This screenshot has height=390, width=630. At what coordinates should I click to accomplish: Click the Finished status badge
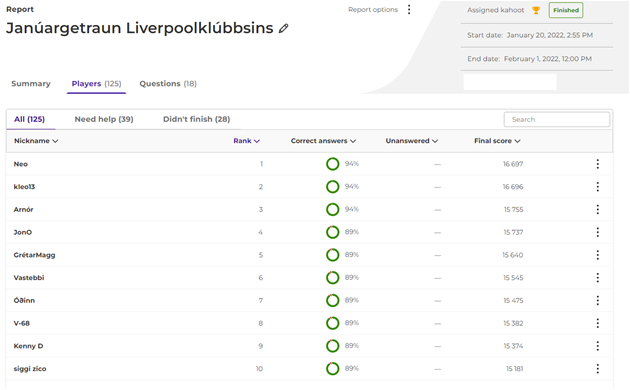[566, 10]
